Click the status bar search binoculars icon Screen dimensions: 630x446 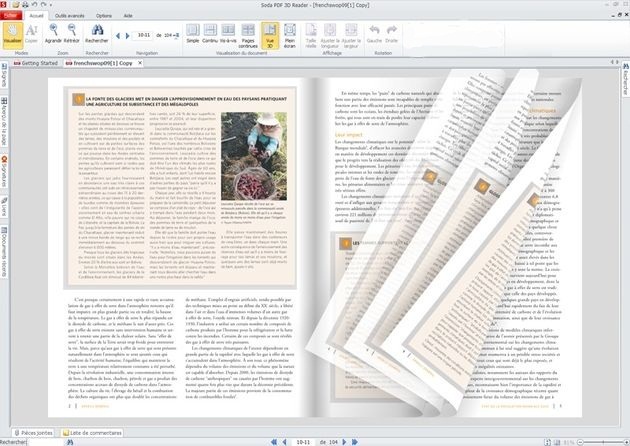[70, 442]
